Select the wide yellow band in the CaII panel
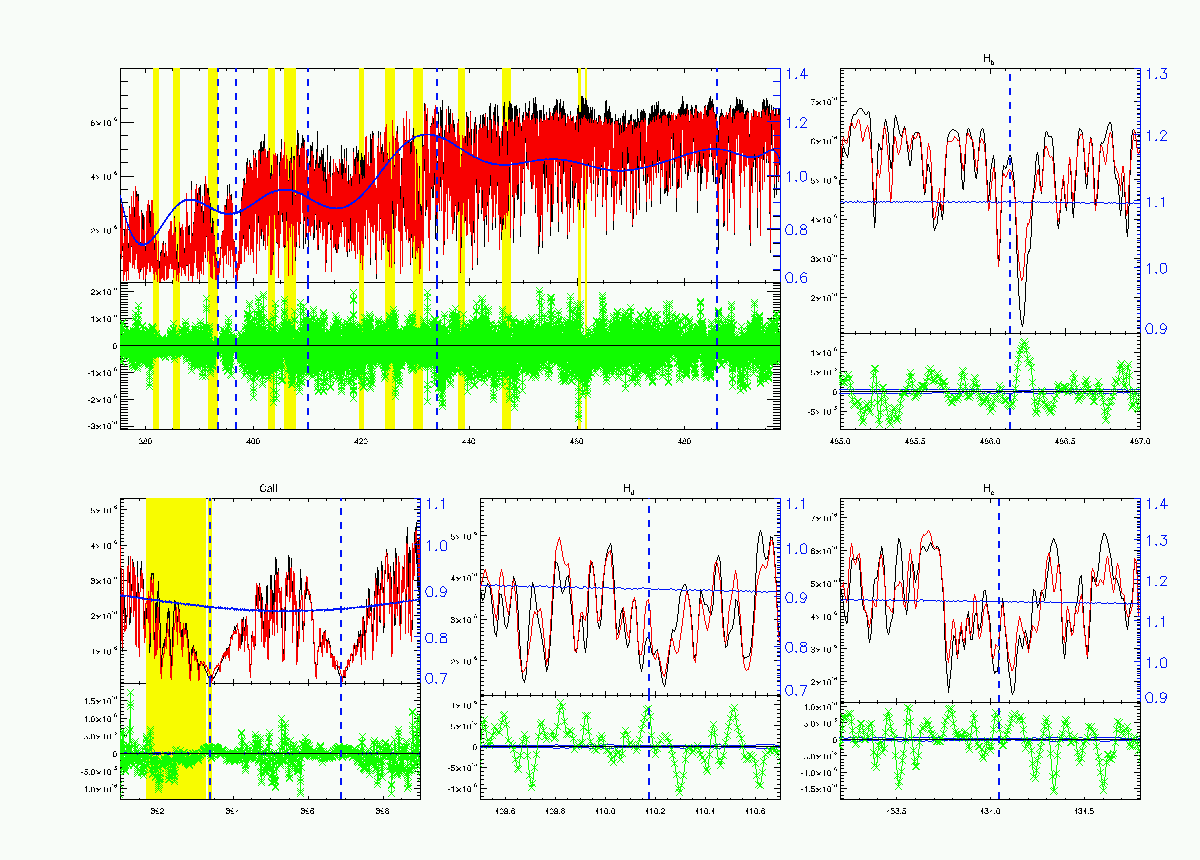The height and width of the screenshot is (860, 1200). tap(176, 648)
